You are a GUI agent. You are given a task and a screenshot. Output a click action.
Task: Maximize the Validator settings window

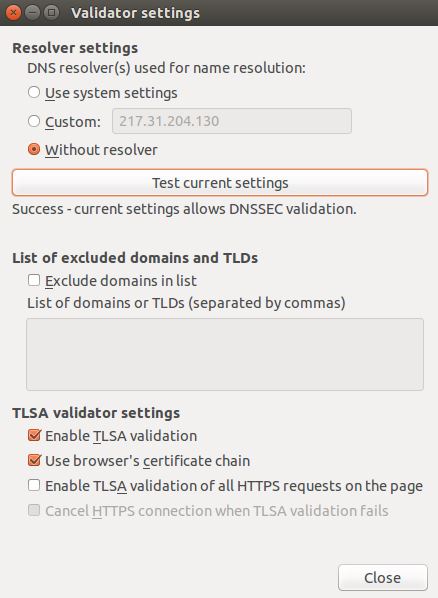coord(52,13)
